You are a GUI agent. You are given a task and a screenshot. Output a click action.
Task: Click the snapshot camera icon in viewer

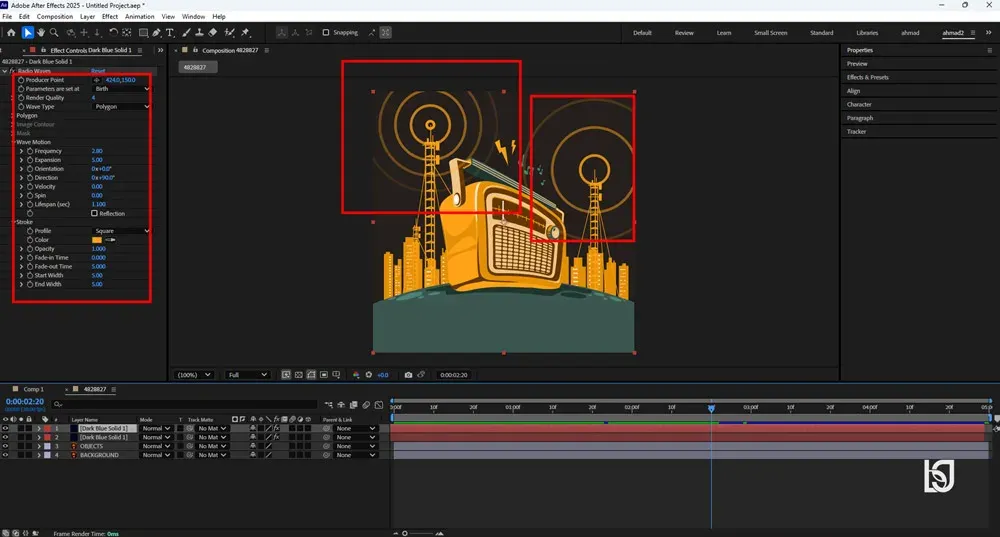408,375
